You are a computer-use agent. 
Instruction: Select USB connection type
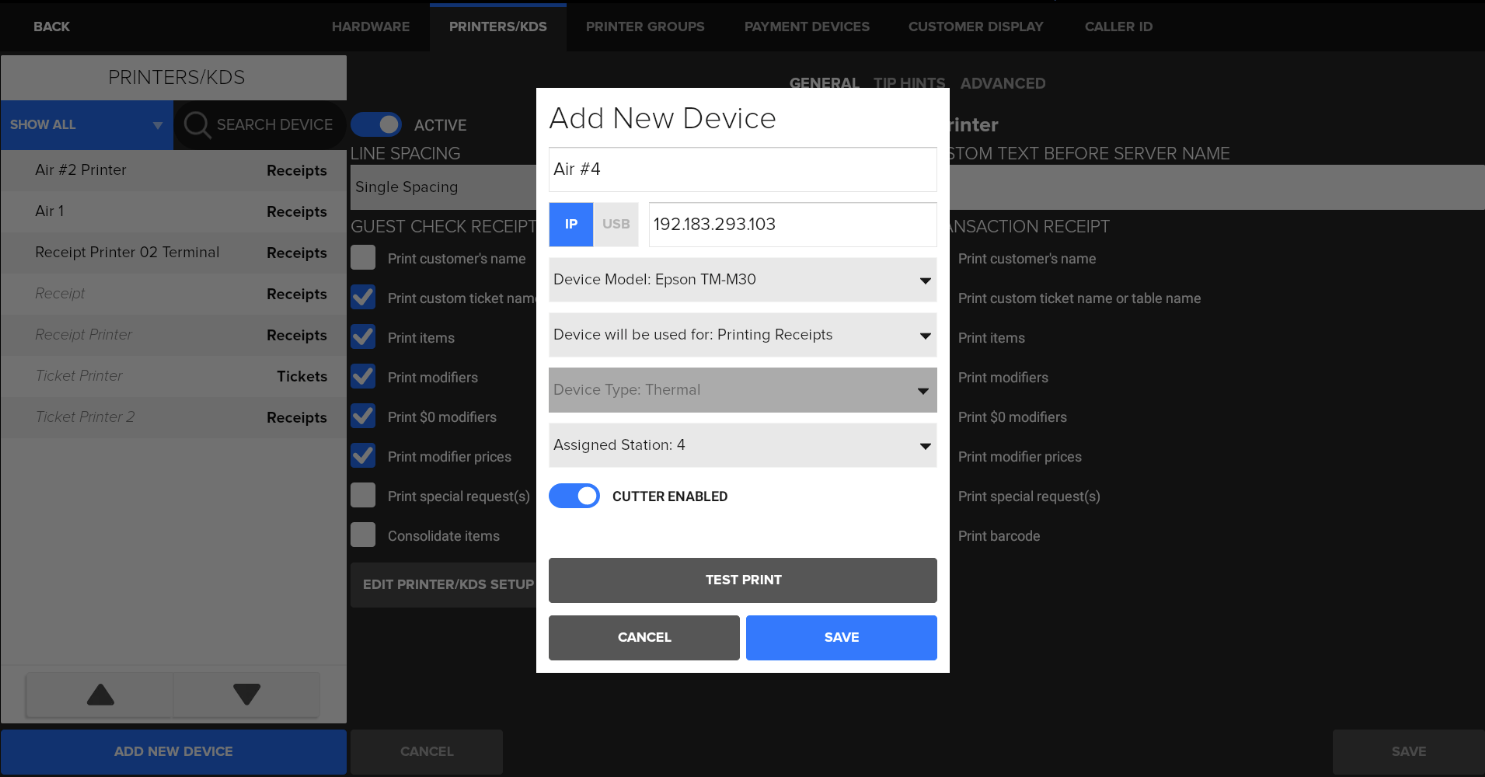click(616, 224)
